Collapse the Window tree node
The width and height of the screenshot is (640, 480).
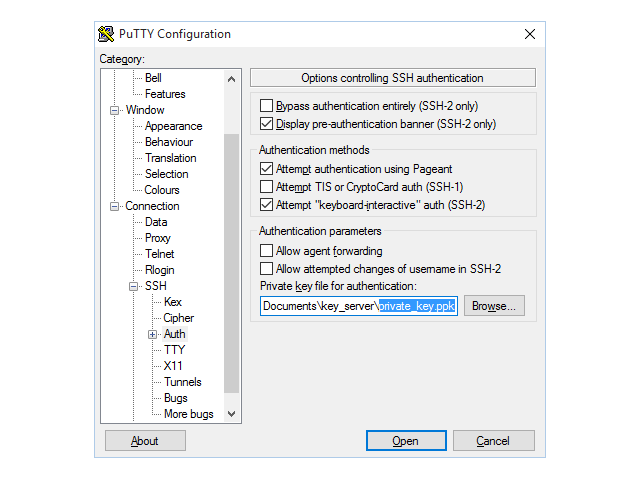[x=115, y=110]
